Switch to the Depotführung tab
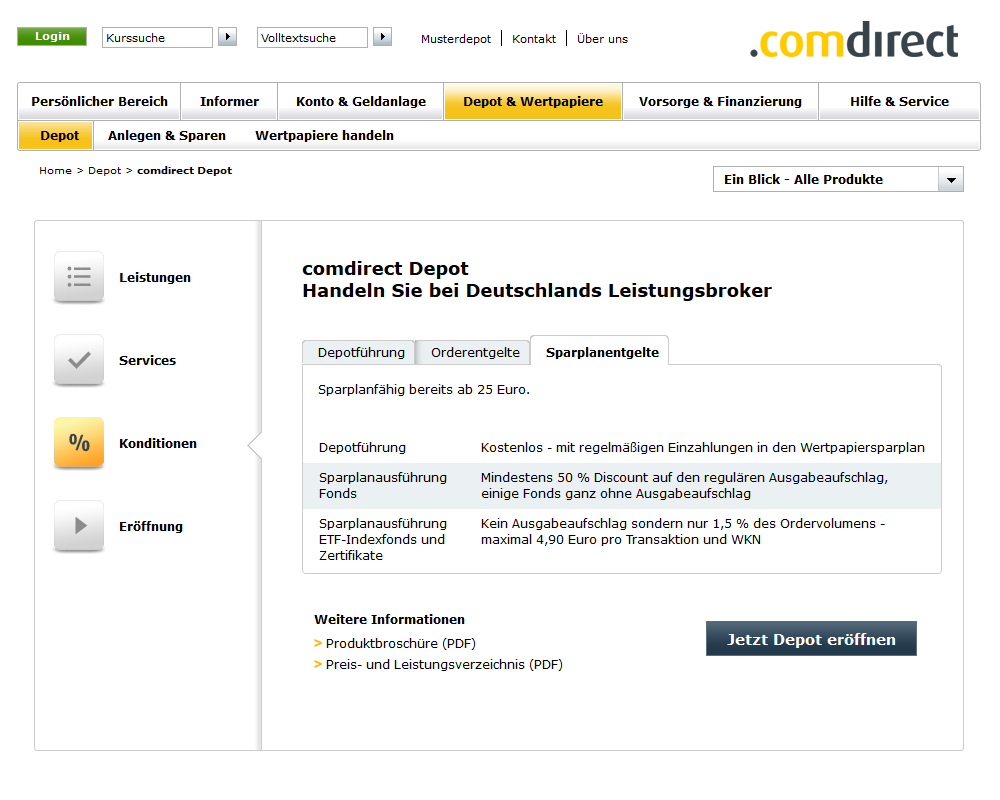The width and height of the screenshot is (1000, 800). (361, 352)
